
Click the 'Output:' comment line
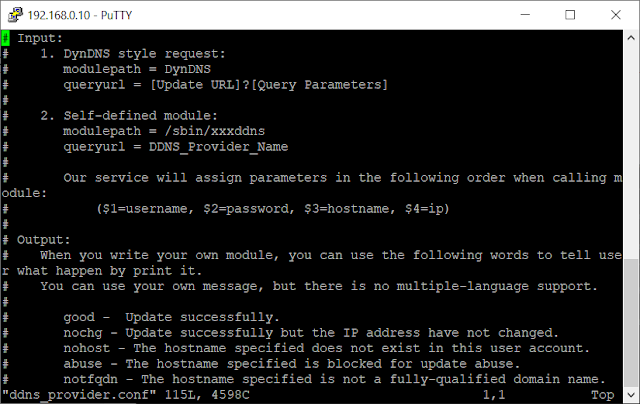click(x=44, y=240)
